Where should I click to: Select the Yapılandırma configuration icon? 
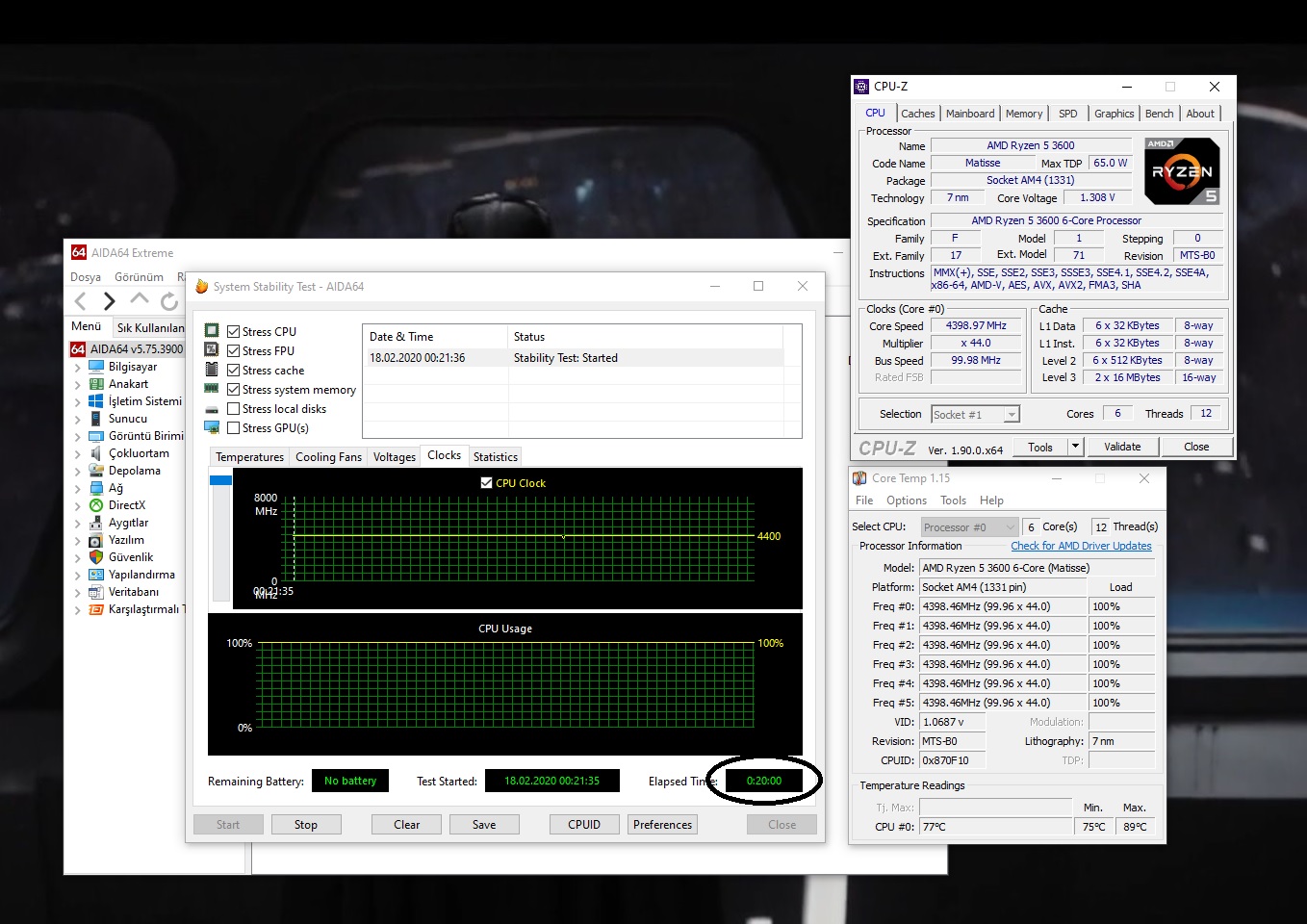click(96, 575)
